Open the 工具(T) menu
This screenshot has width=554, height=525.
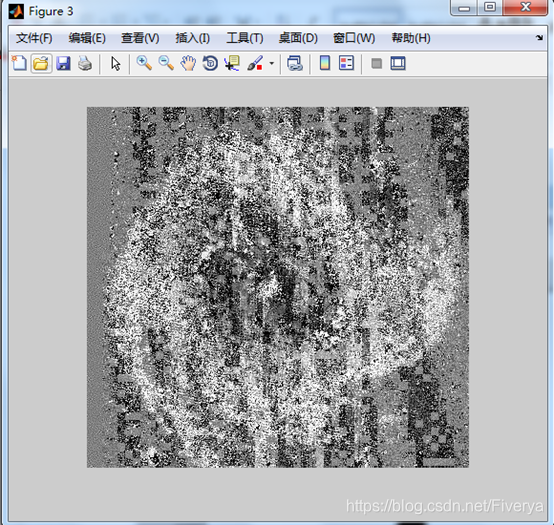(x=245, y=38)
